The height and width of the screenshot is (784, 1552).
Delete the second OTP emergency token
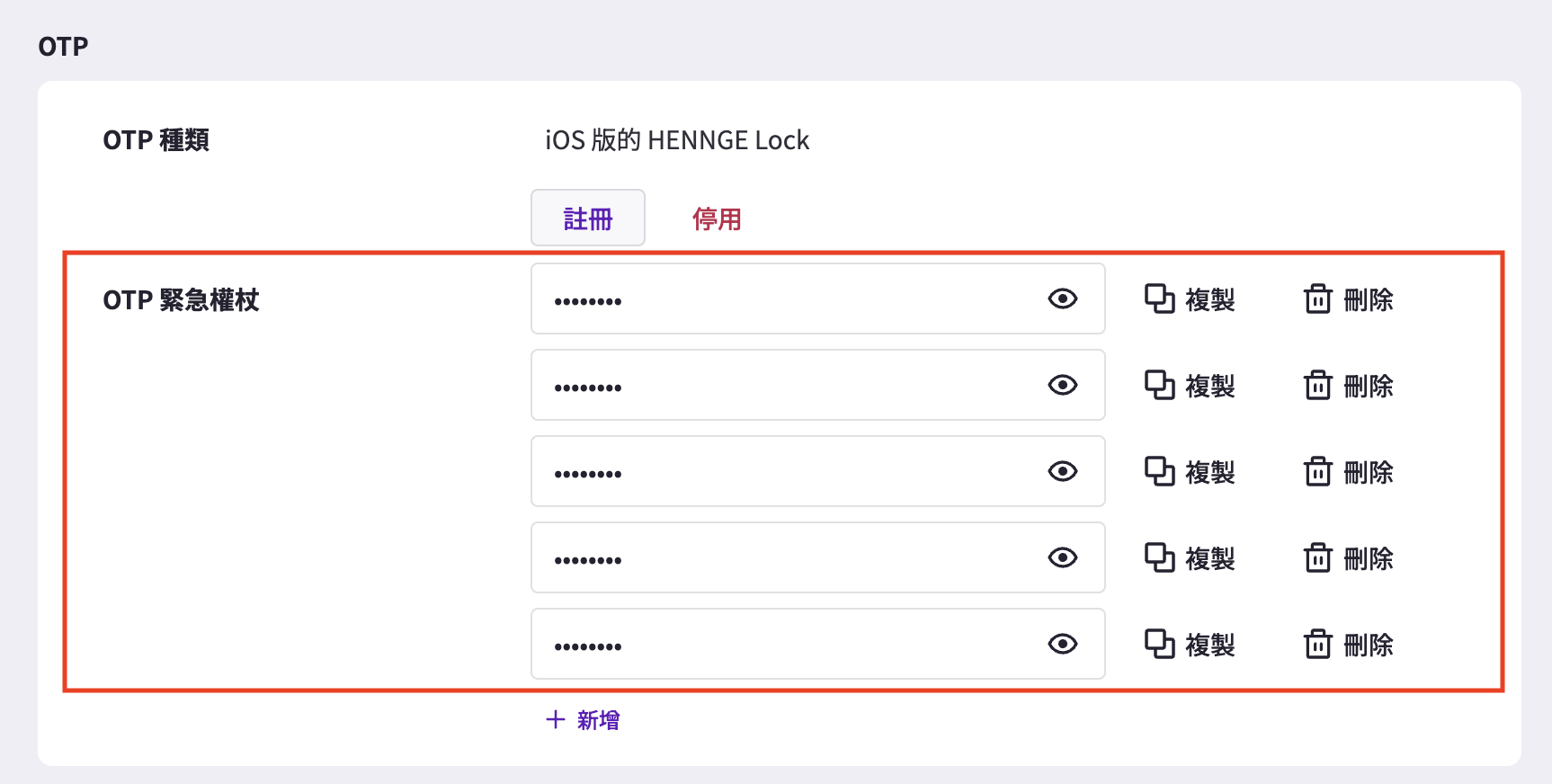point(1348,386)
